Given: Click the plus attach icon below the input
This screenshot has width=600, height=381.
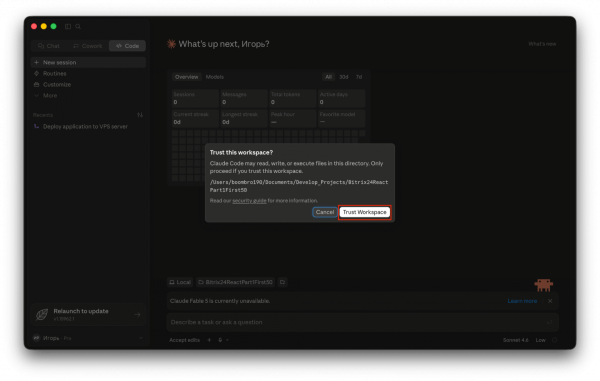Looking at the screenshot, I should [x=209, y=340].
